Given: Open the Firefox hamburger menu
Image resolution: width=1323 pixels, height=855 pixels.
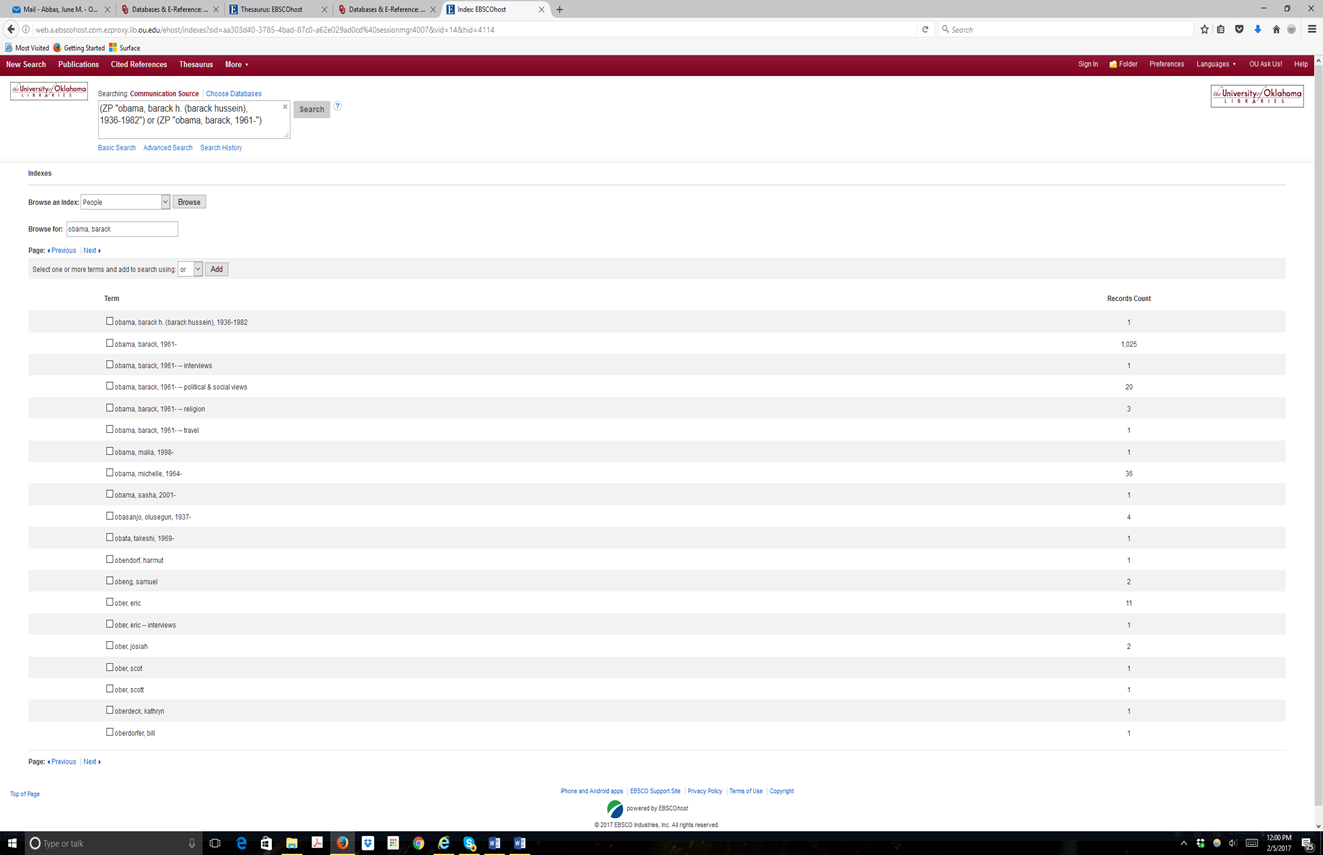Looking at the screenshot, I should [x=1311, y=30].
